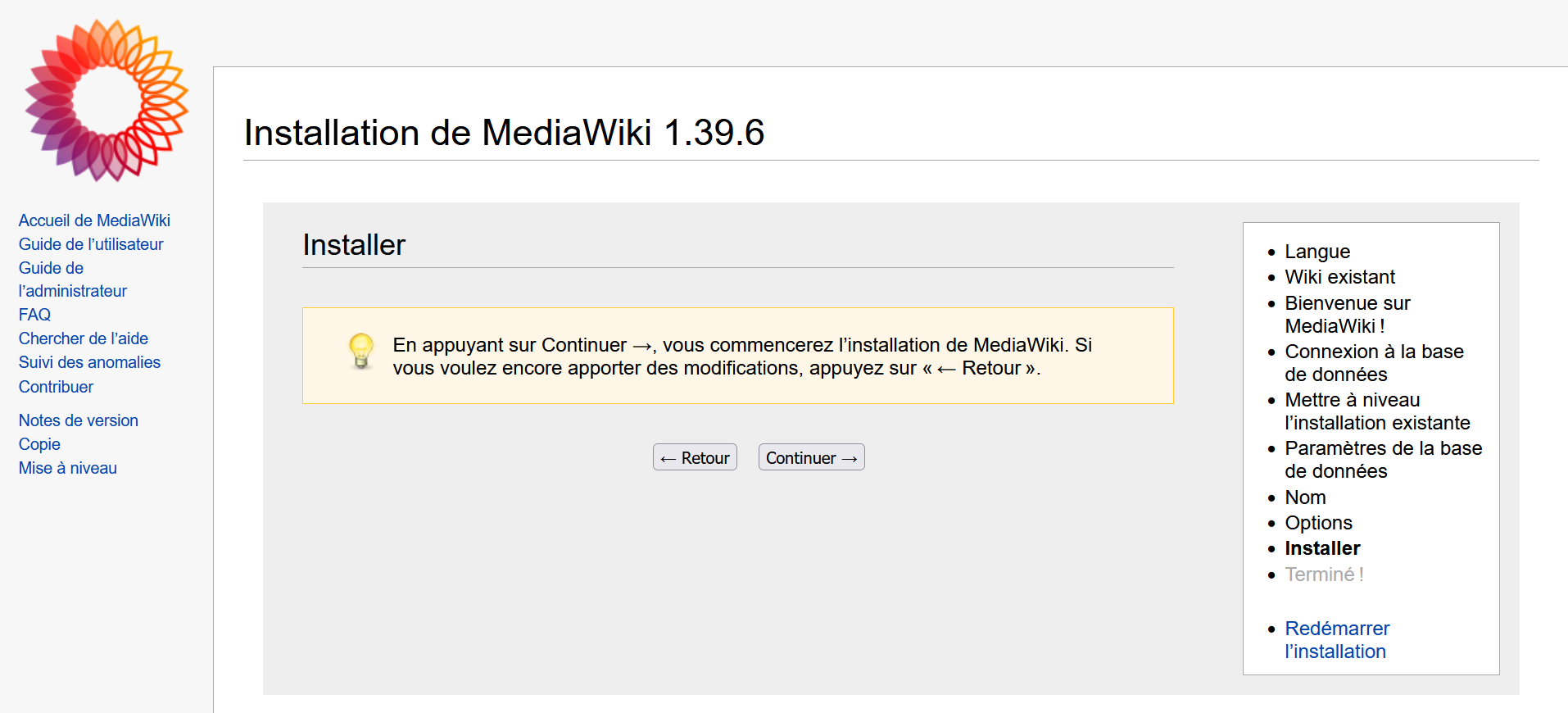Open the Copie link

pos(39,444)
